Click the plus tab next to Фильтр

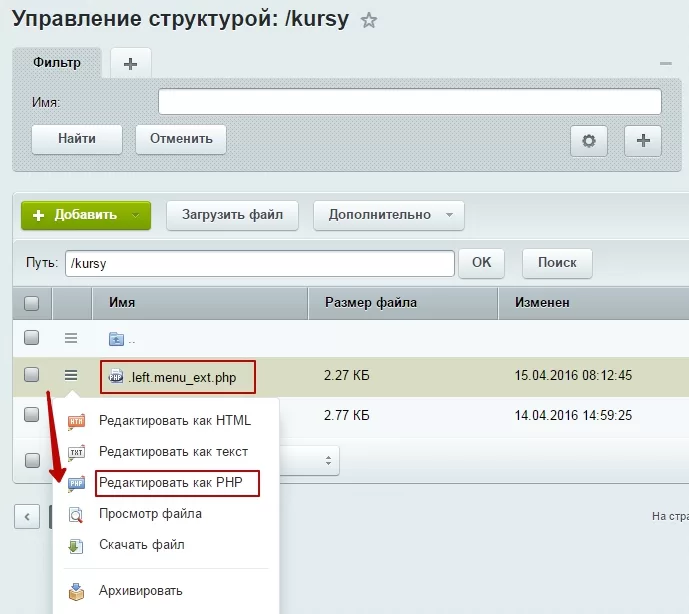click(131, 64)
